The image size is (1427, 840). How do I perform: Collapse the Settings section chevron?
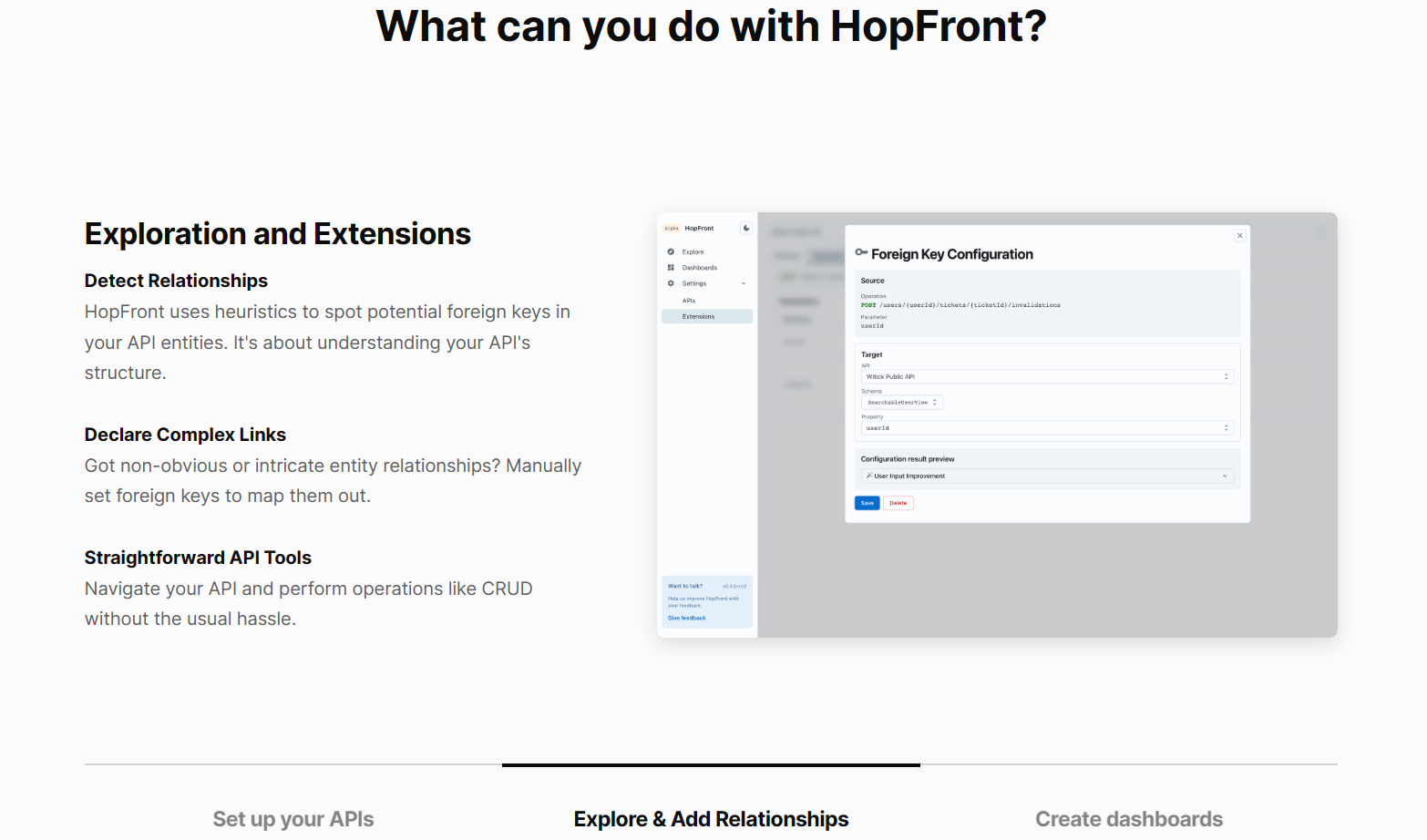744,283
